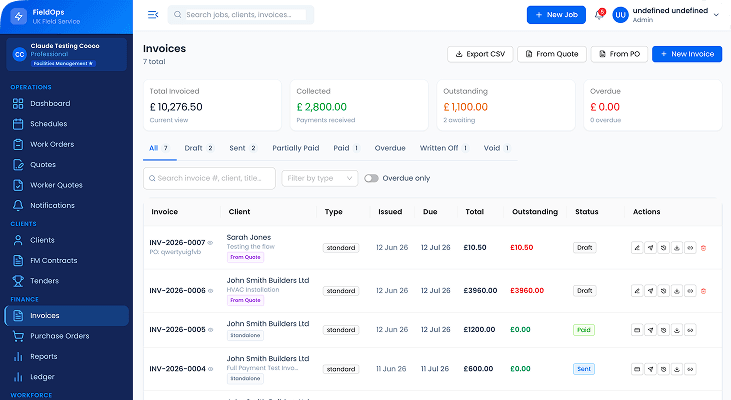Focus the Search invoice # field

[x=209, y=179]
